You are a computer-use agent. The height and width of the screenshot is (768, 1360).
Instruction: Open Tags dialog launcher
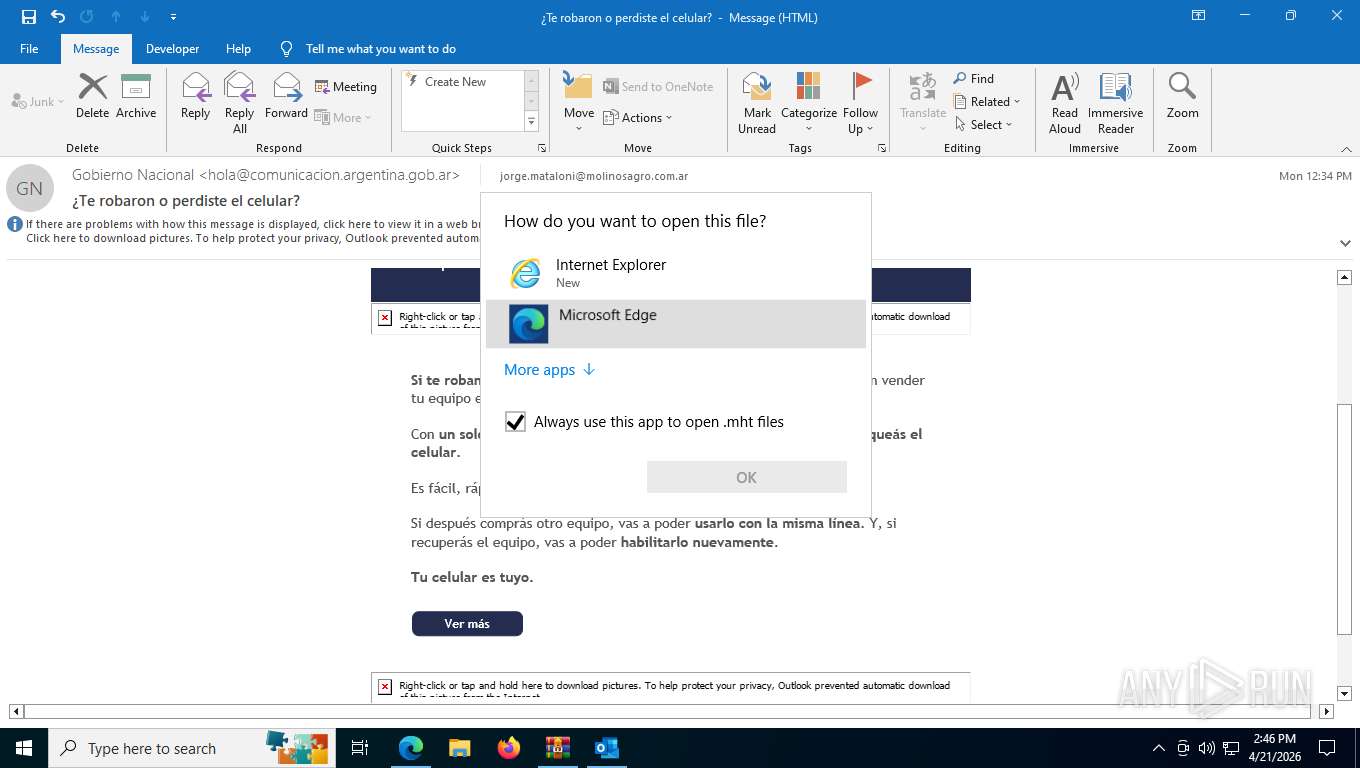pyautogui.click(x=882, y=148)
